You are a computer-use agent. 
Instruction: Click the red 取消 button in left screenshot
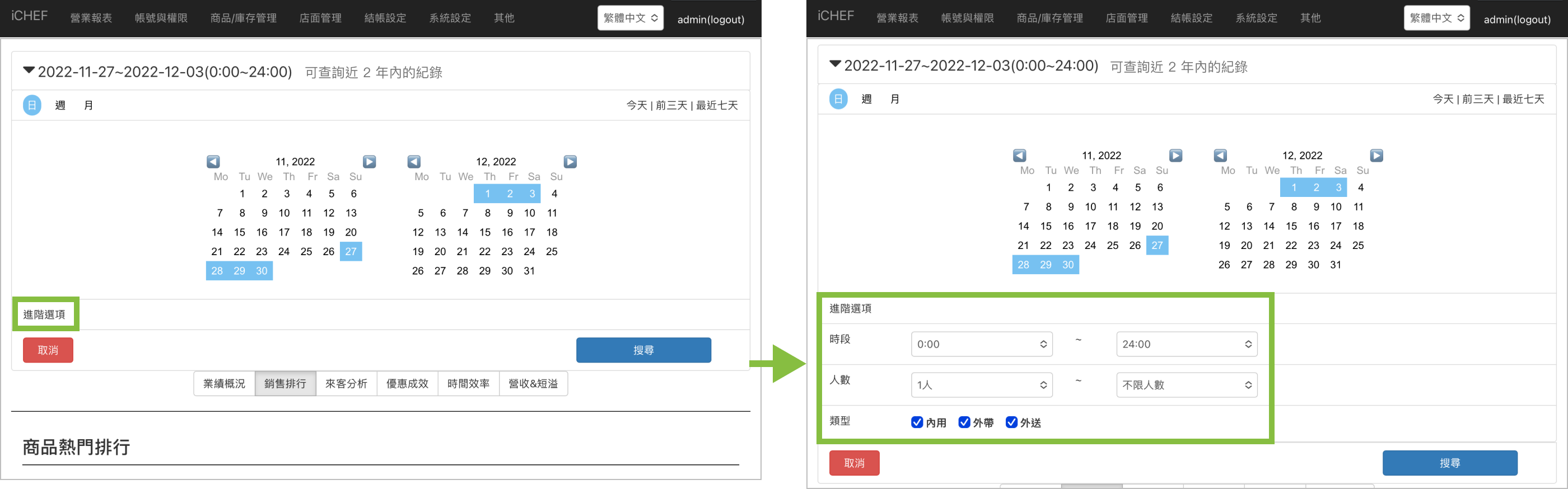tap(48, 350)
